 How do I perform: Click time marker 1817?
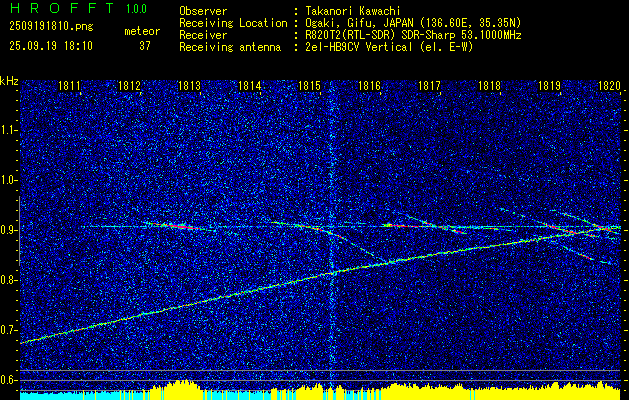coord(429,85)
